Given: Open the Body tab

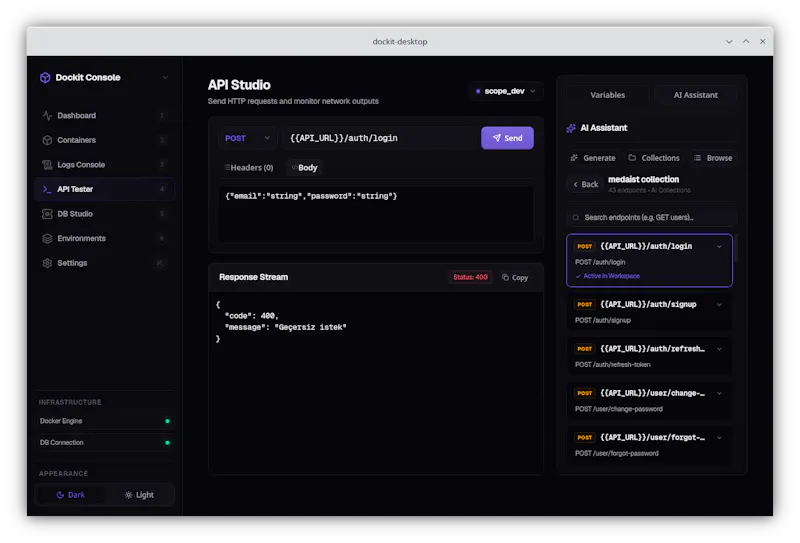Looking at the screenshot, I should pyautogui.click(x=305, y=167).
